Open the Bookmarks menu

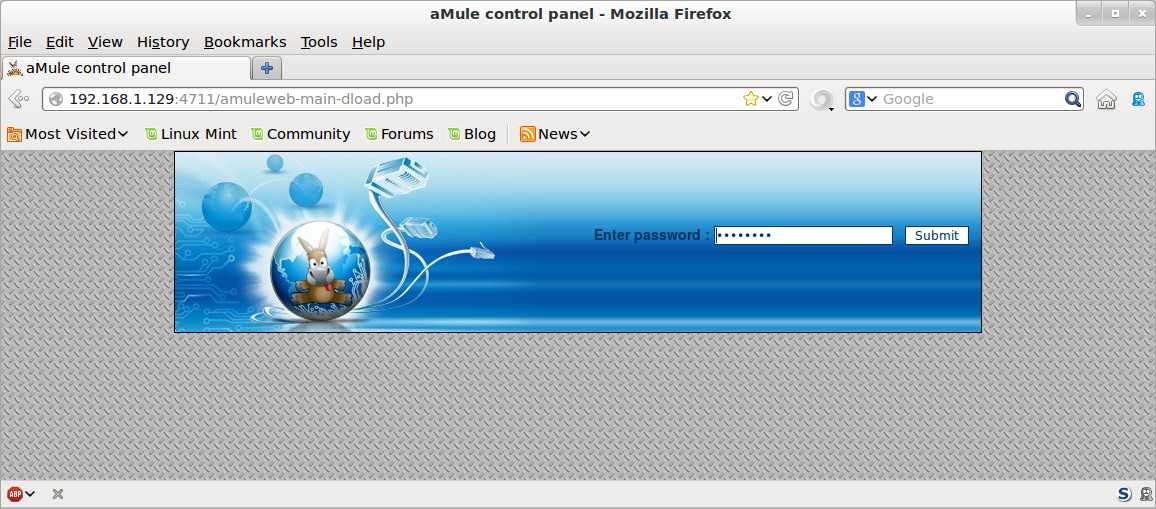[x=245, y=42]
